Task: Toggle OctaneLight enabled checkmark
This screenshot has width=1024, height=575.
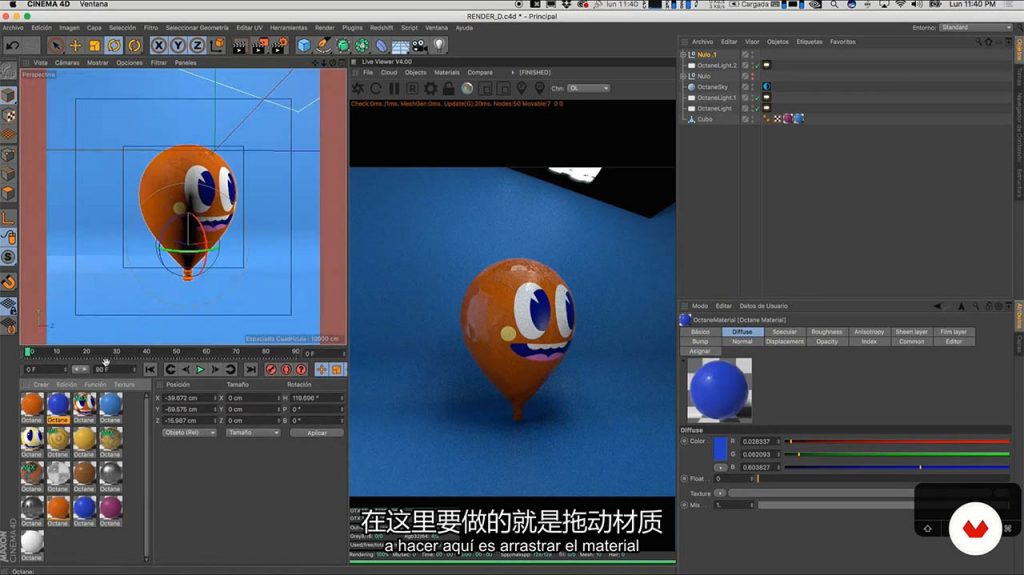Action: 758,108
